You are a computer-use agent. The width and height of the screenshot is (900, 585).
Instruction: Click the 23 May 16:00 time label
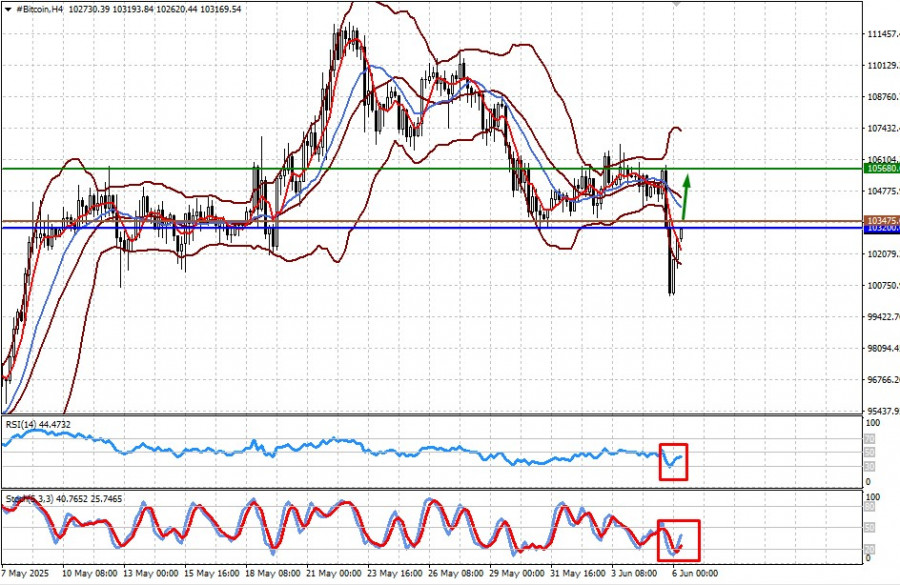395,573
